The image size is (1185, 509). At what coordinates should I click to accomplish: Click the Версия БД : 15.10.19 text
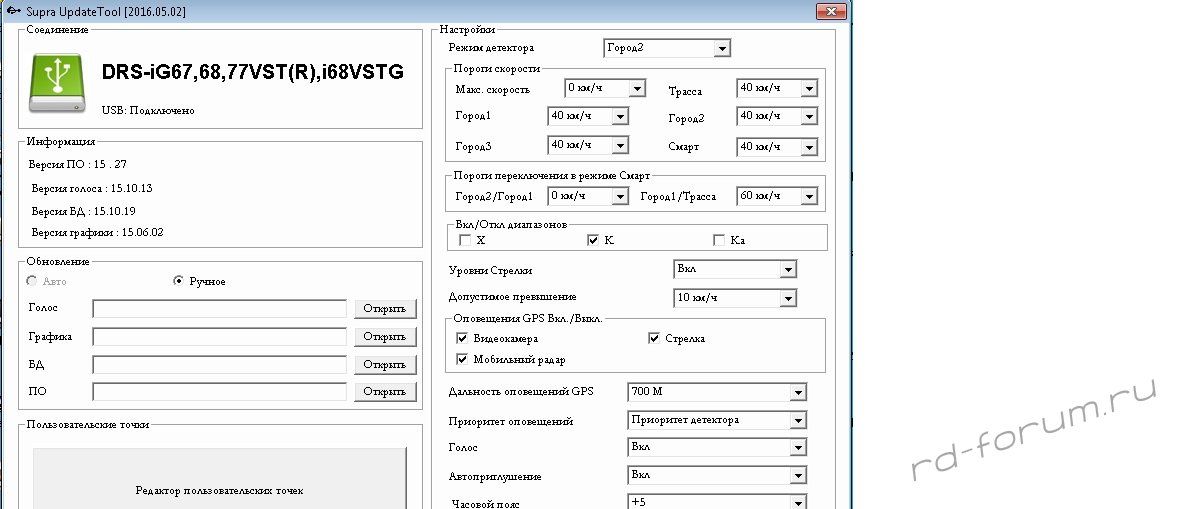coord(84,211)
